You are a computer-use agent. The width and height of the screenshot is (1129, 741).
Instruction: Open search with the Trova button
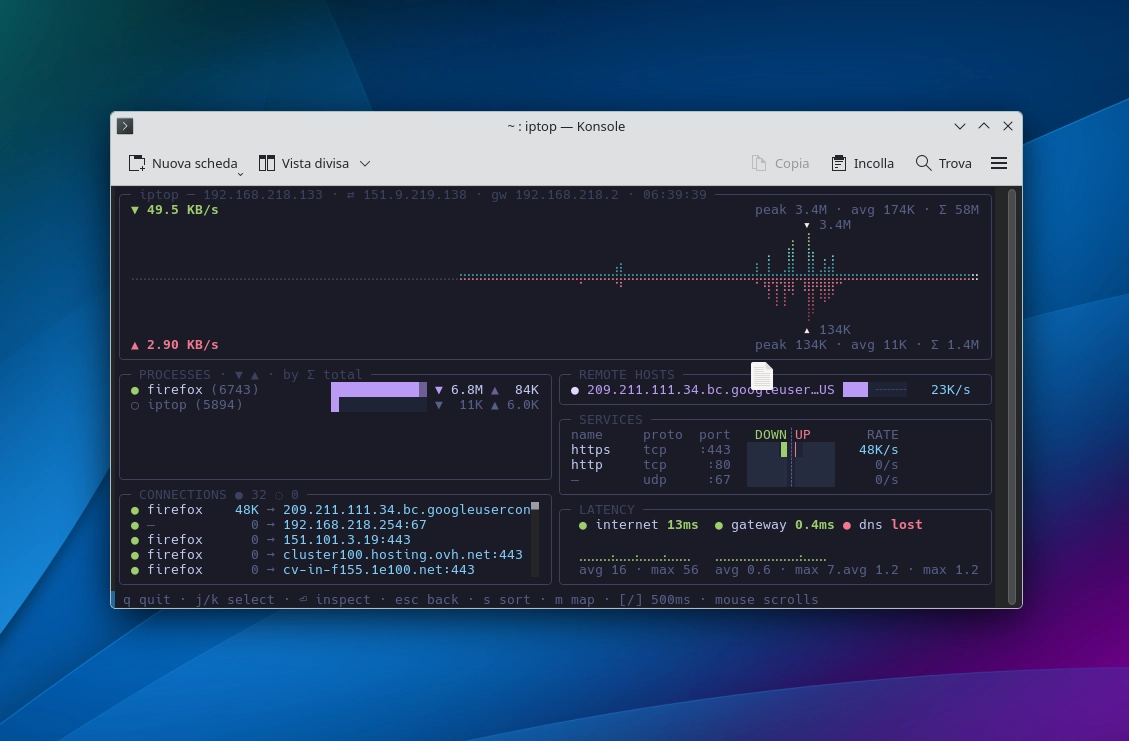(943, 163)
